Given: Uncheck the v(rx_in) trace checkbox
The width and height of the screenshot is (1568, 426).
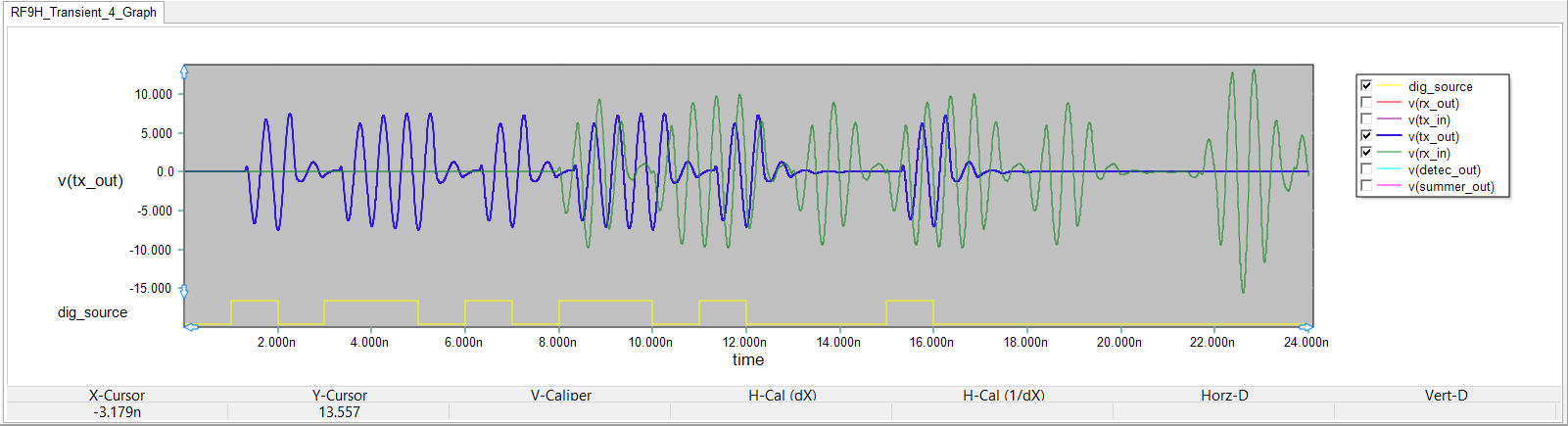Looking at the screenshot, I should pyautogui.click(x=1366, y=153).
